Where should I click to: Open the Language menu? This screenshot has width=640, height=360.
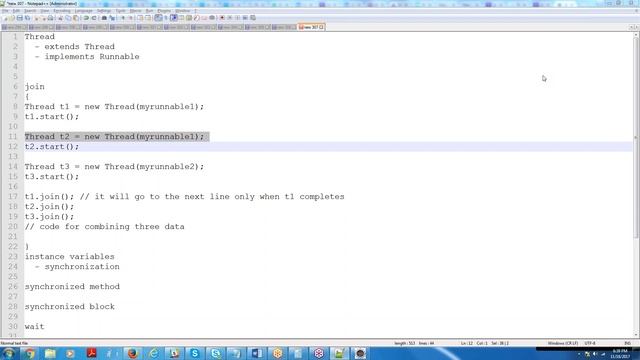(x=84, y=11)
